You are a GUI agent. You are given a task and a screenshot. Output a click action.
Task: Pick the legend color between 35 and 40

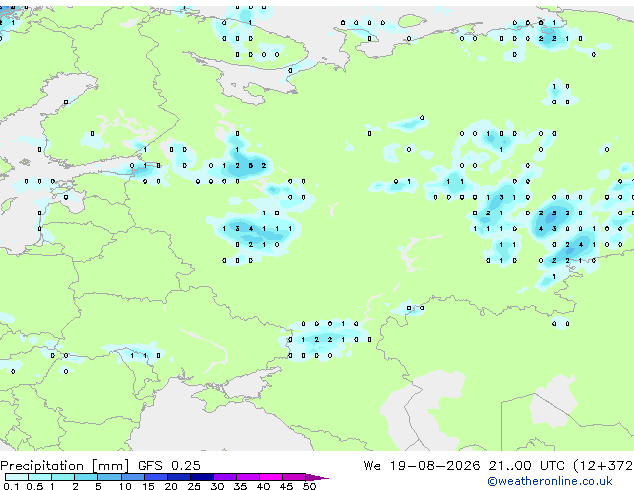247,477
